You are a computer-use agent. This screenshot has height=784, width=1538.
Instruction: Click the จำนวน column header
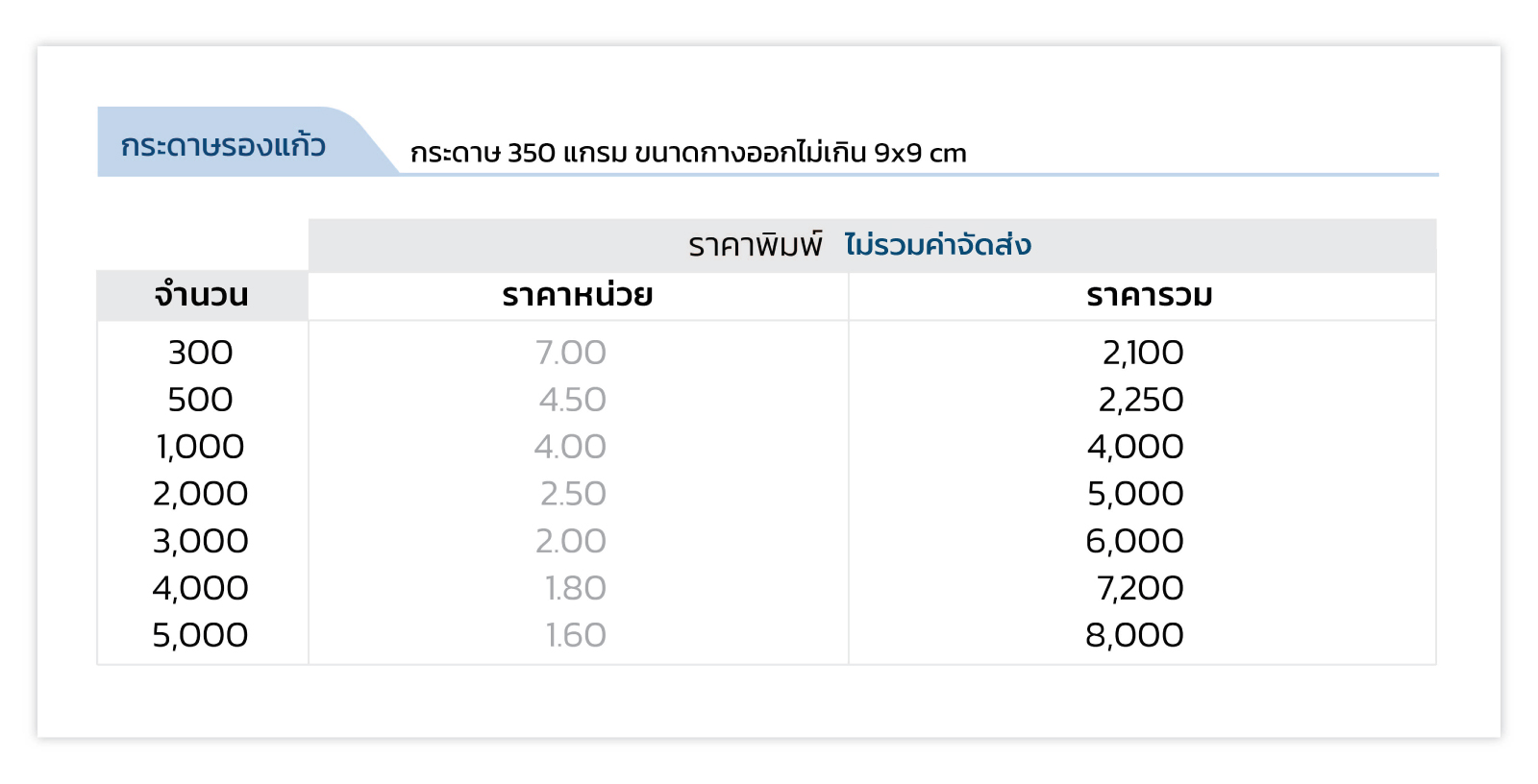click(202, 295)
